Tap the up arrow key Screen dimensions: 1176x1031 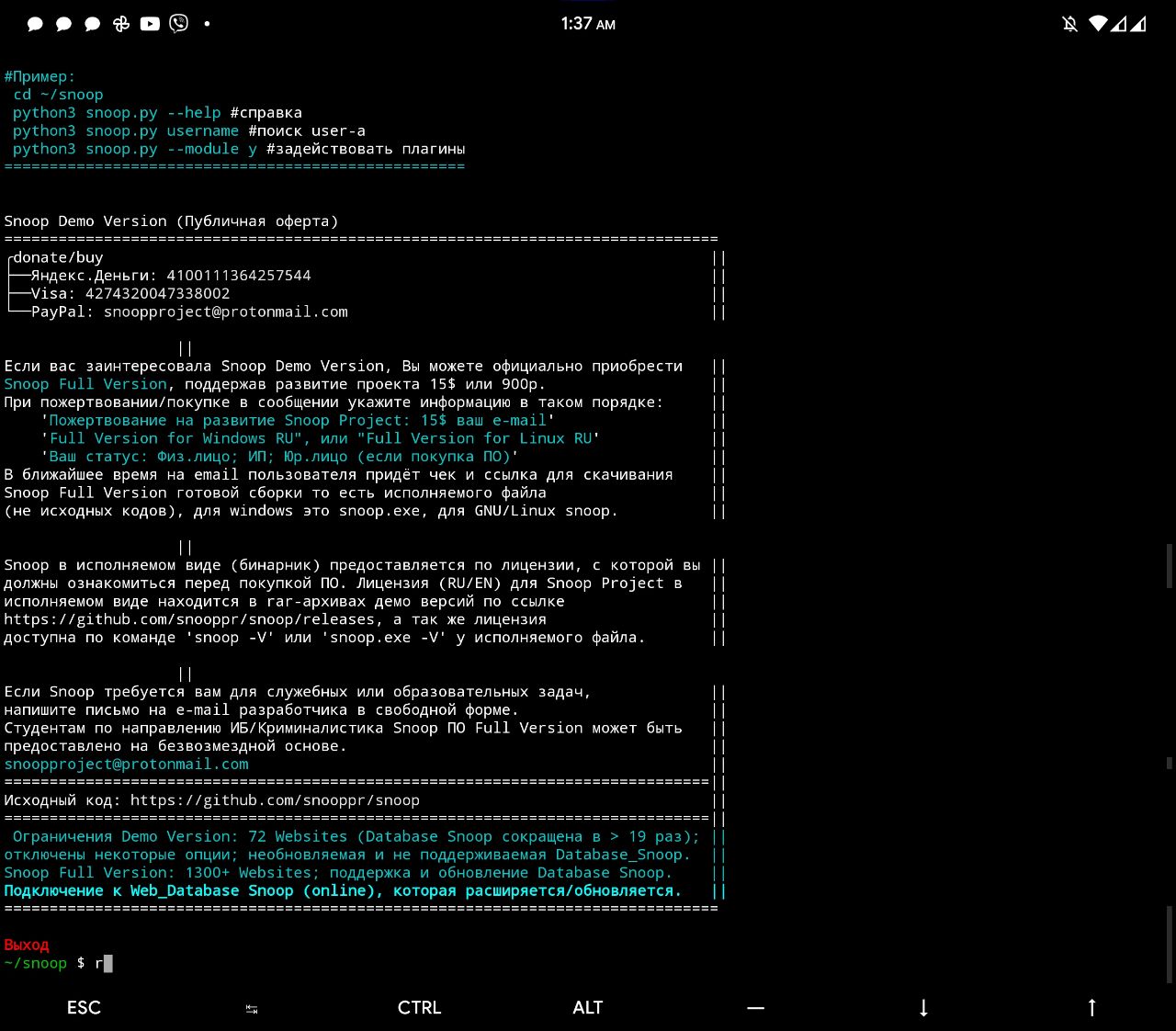[x=1091, y=1007]
